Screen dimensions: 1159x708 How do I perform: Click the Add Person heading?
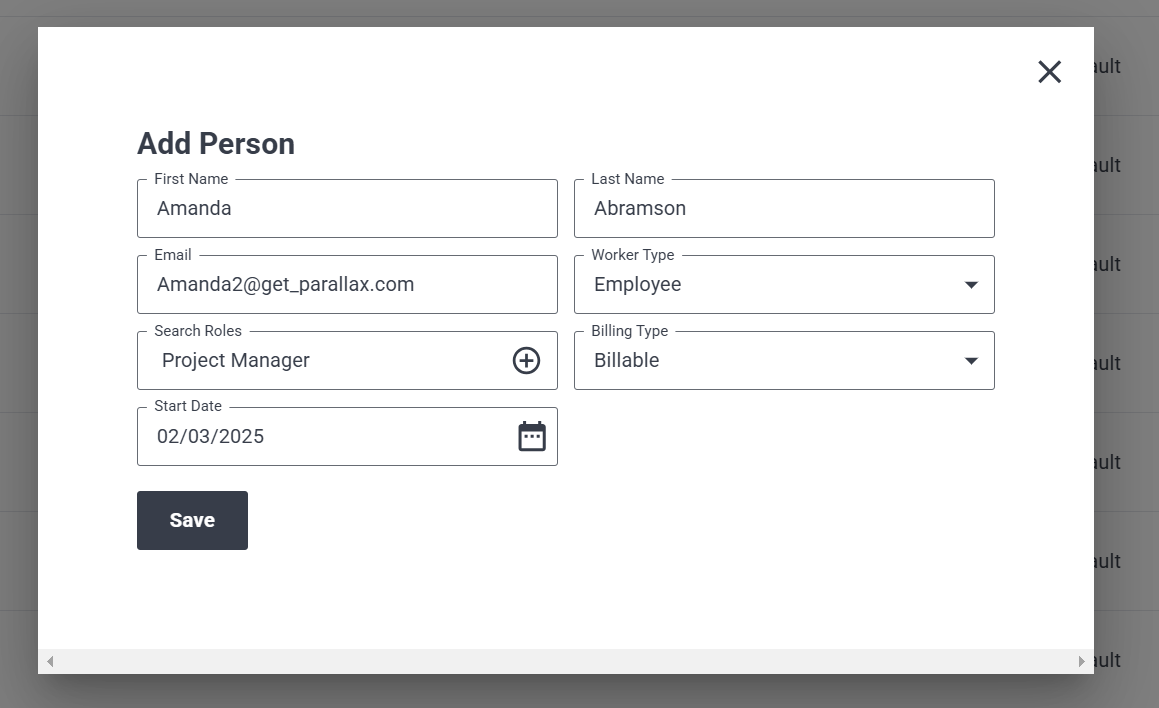point(216,144)
